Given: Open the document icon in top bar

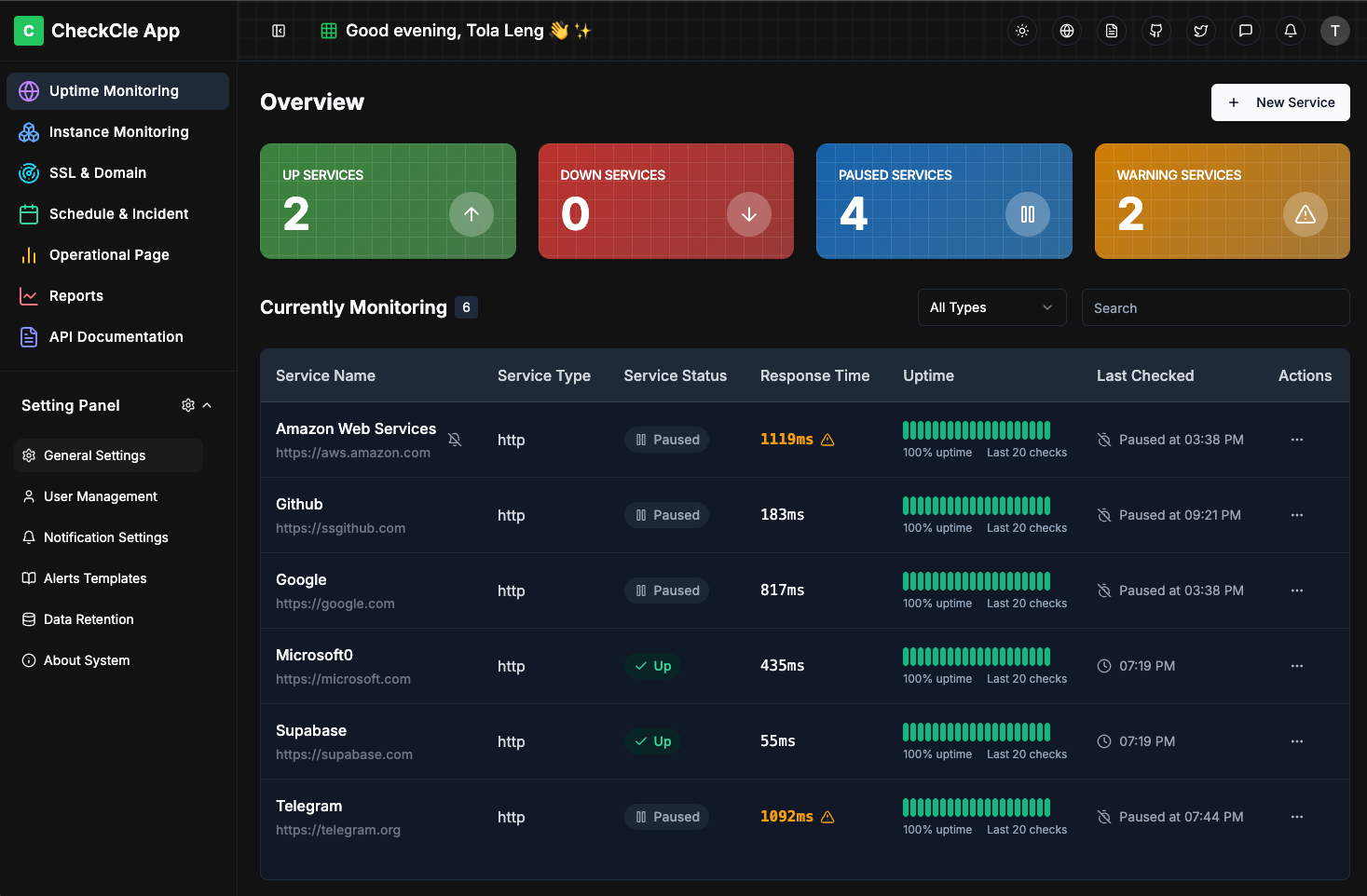Looking at the screenshot, I should click(x=1112, y=31).
